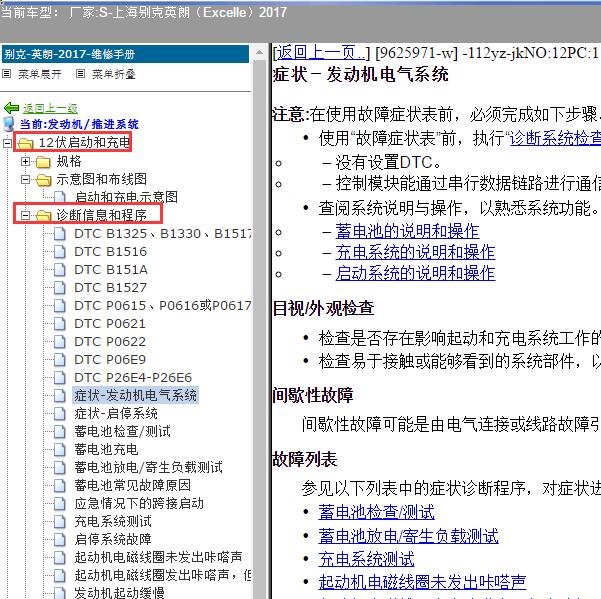Select 蓄电池放电/寄生负载测试 tree item
Screen dimensions: 601x599
(148, 468)
